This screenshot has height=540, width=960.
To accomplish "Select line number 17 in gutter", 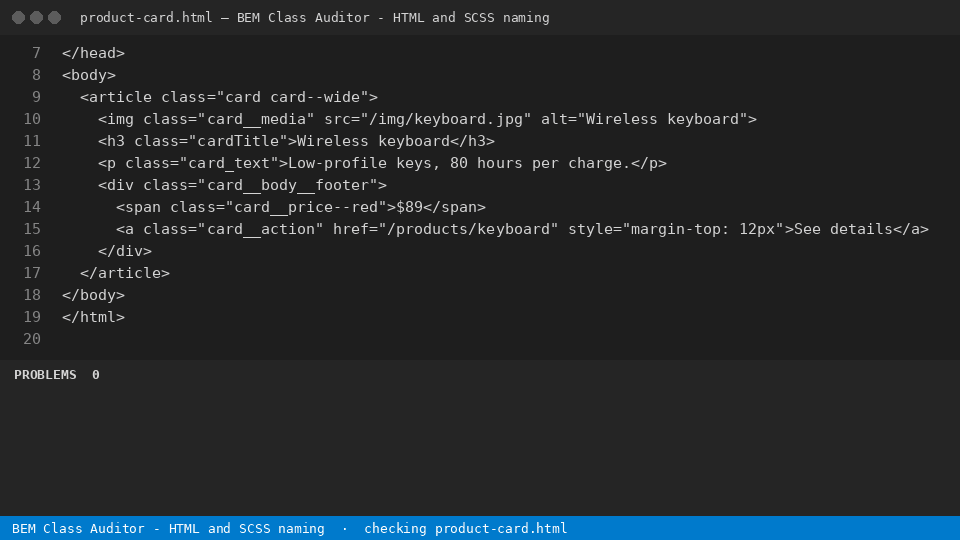I will click(32, 273).
